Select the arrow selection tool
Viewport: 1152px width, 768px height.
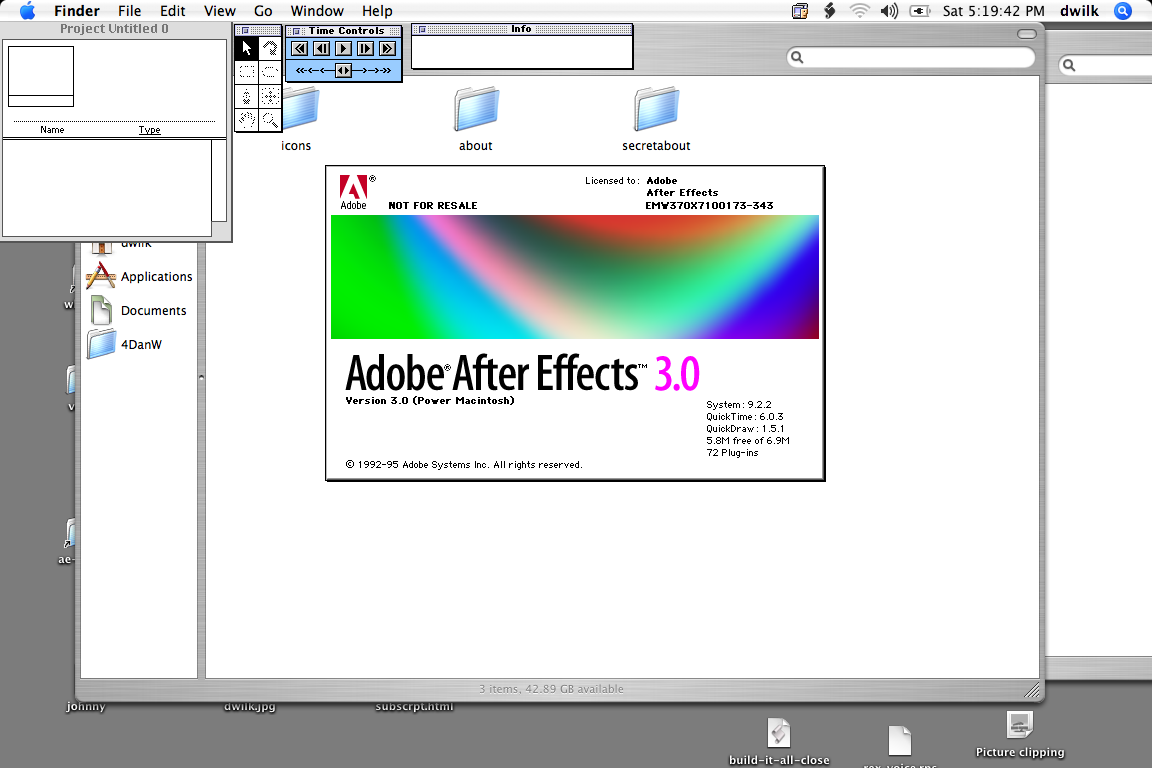[247, 49]
